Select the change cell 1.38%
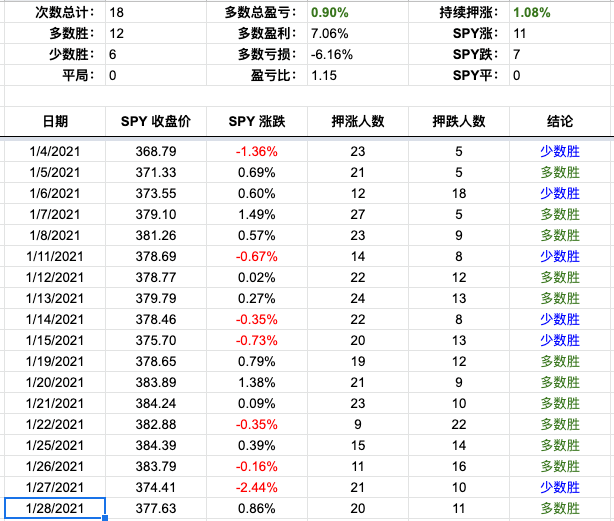This screenshot has width=614, height=521. pos(257,382)
